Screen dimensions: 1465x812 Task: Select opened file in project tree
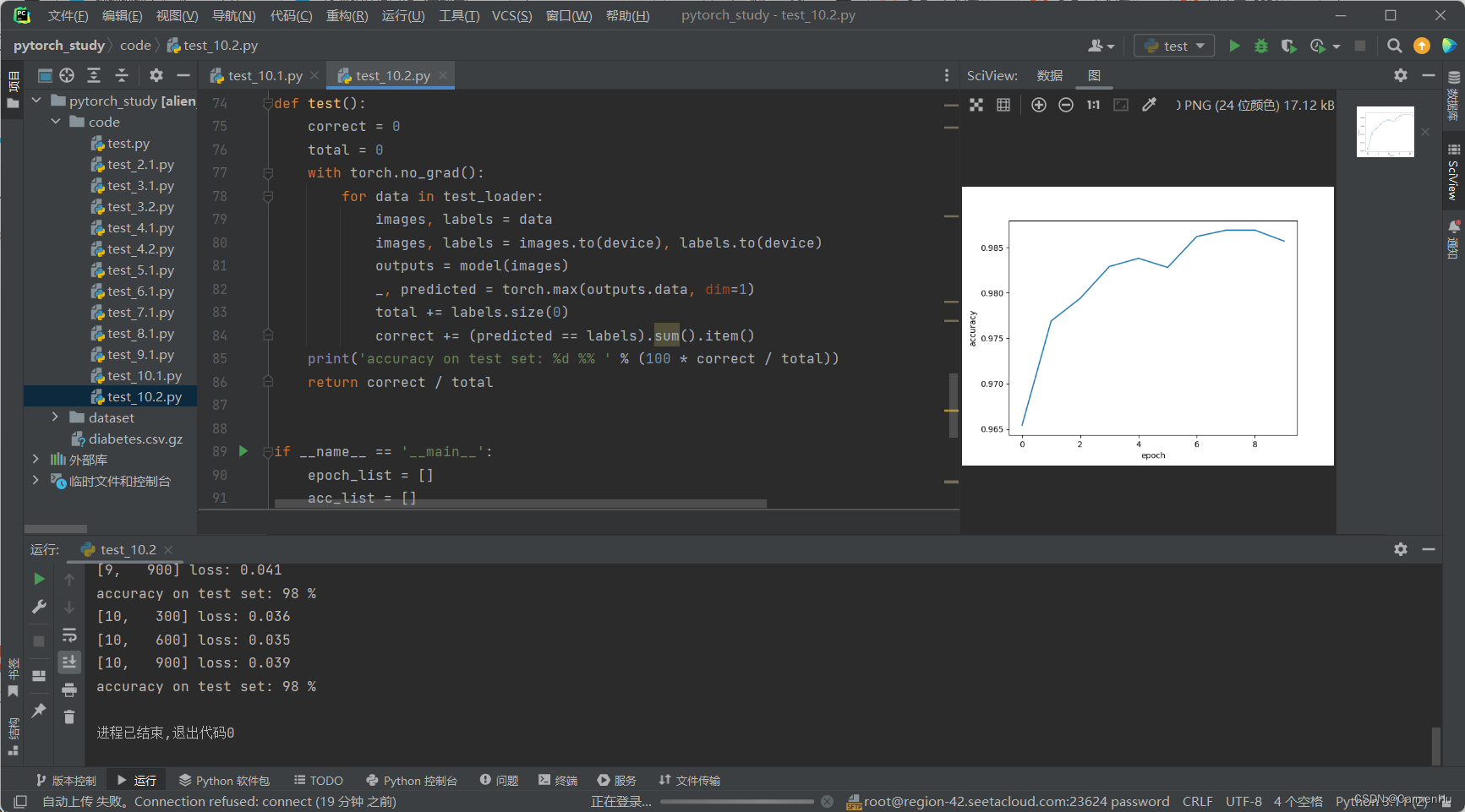click(x=67, y=75)
